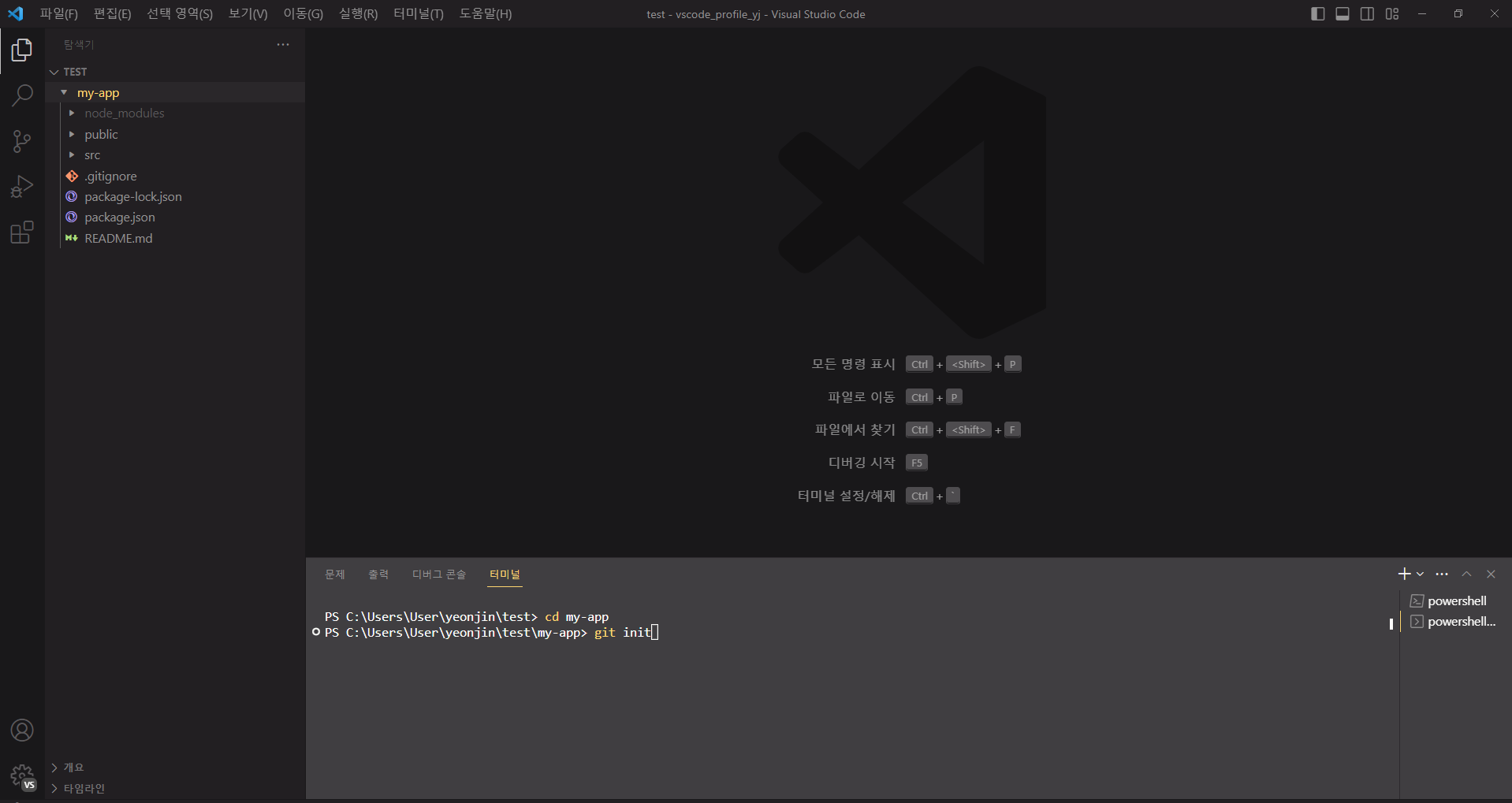Open the 터미널(T) menu

coord(418,13)
